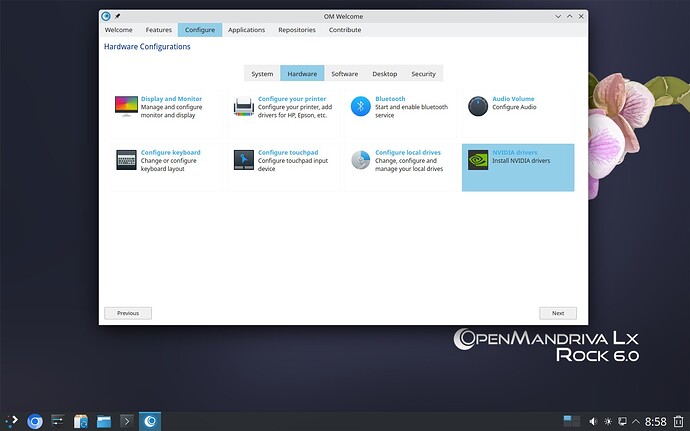
Task: Open the Configure local drives link
Action: [x=407, y=152]
